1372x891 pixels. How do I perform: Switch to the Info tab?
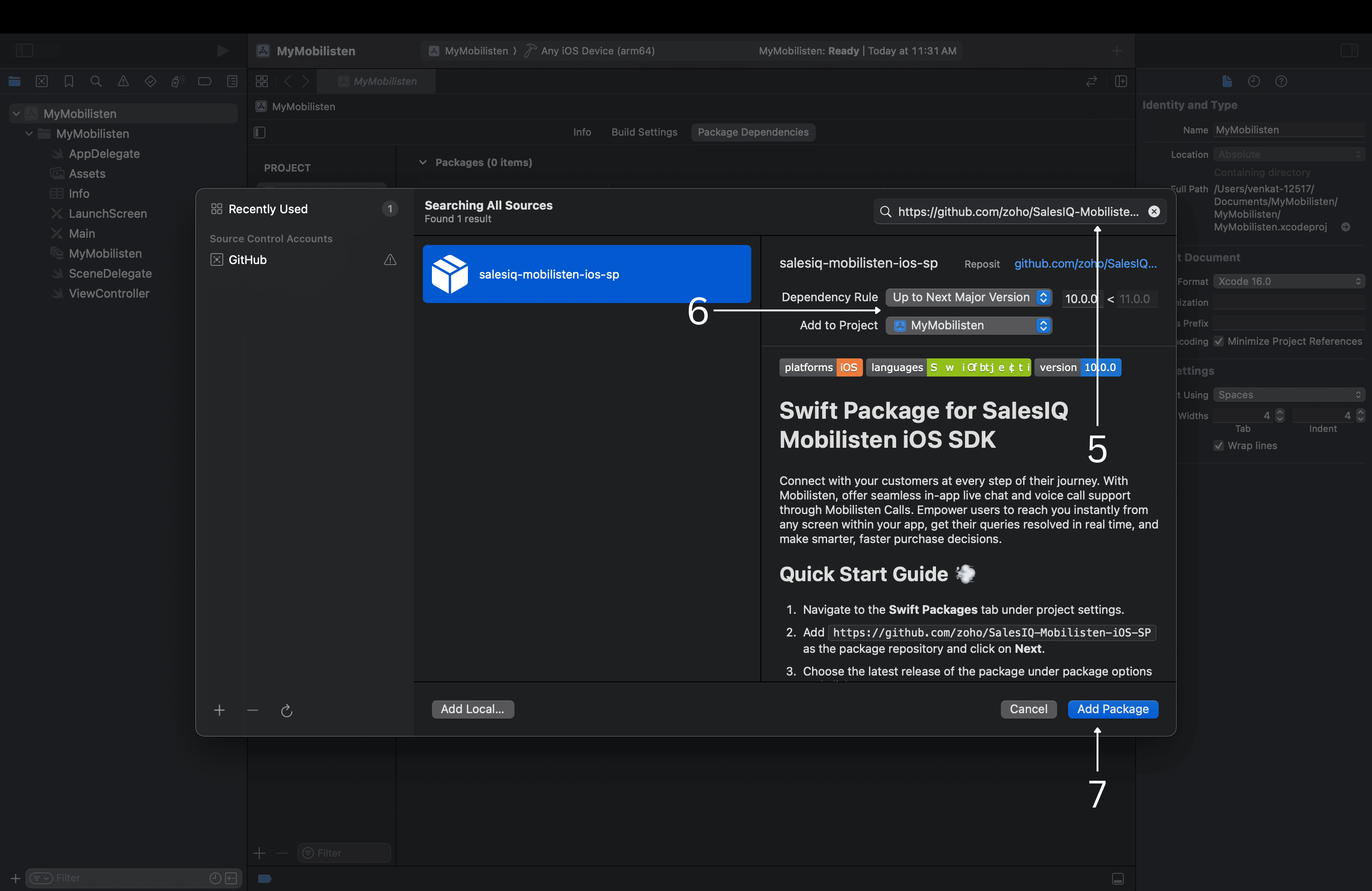click(582, 132)
